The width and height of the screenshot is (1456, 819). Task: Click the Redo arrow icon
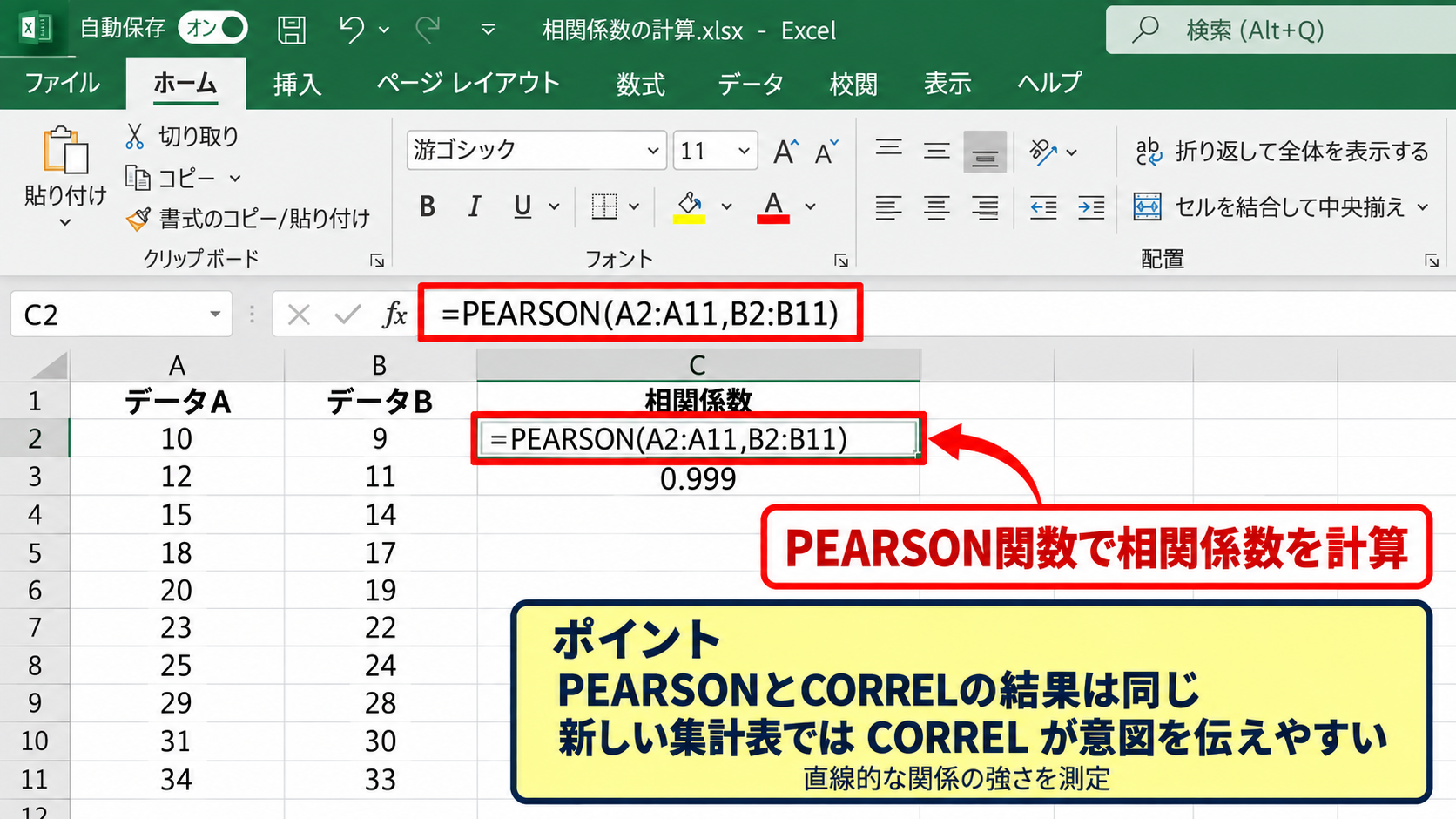click(428, 30)
